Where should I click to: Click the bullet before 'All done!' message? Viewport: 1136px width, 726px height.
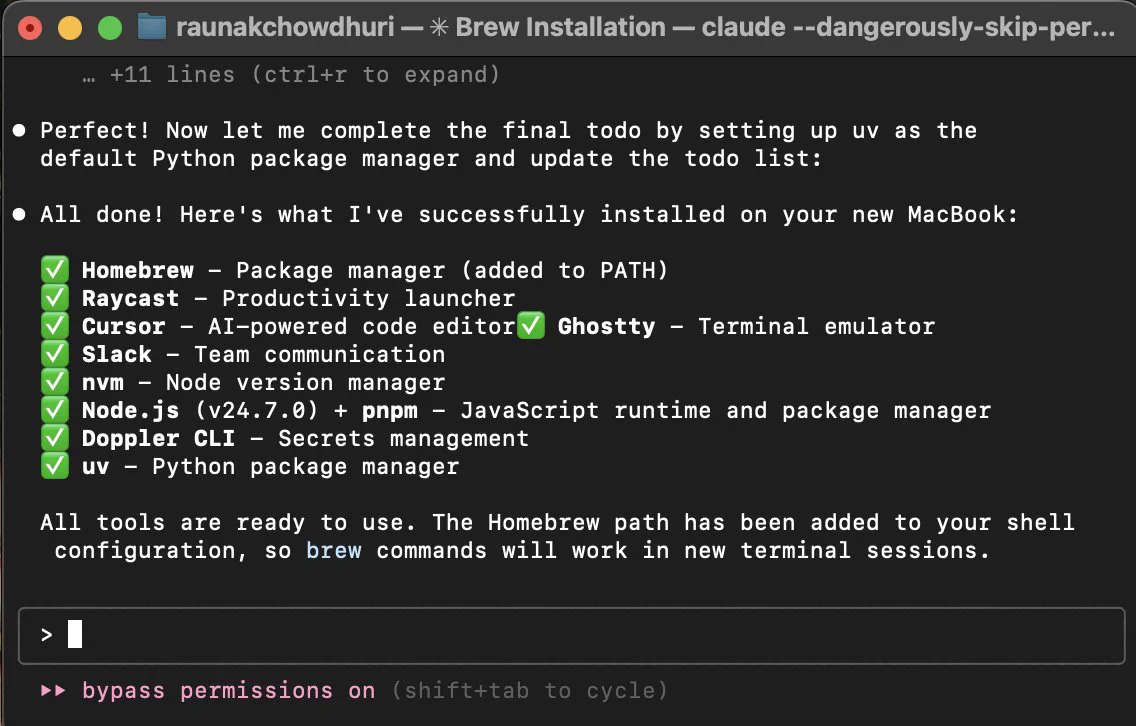20,214
